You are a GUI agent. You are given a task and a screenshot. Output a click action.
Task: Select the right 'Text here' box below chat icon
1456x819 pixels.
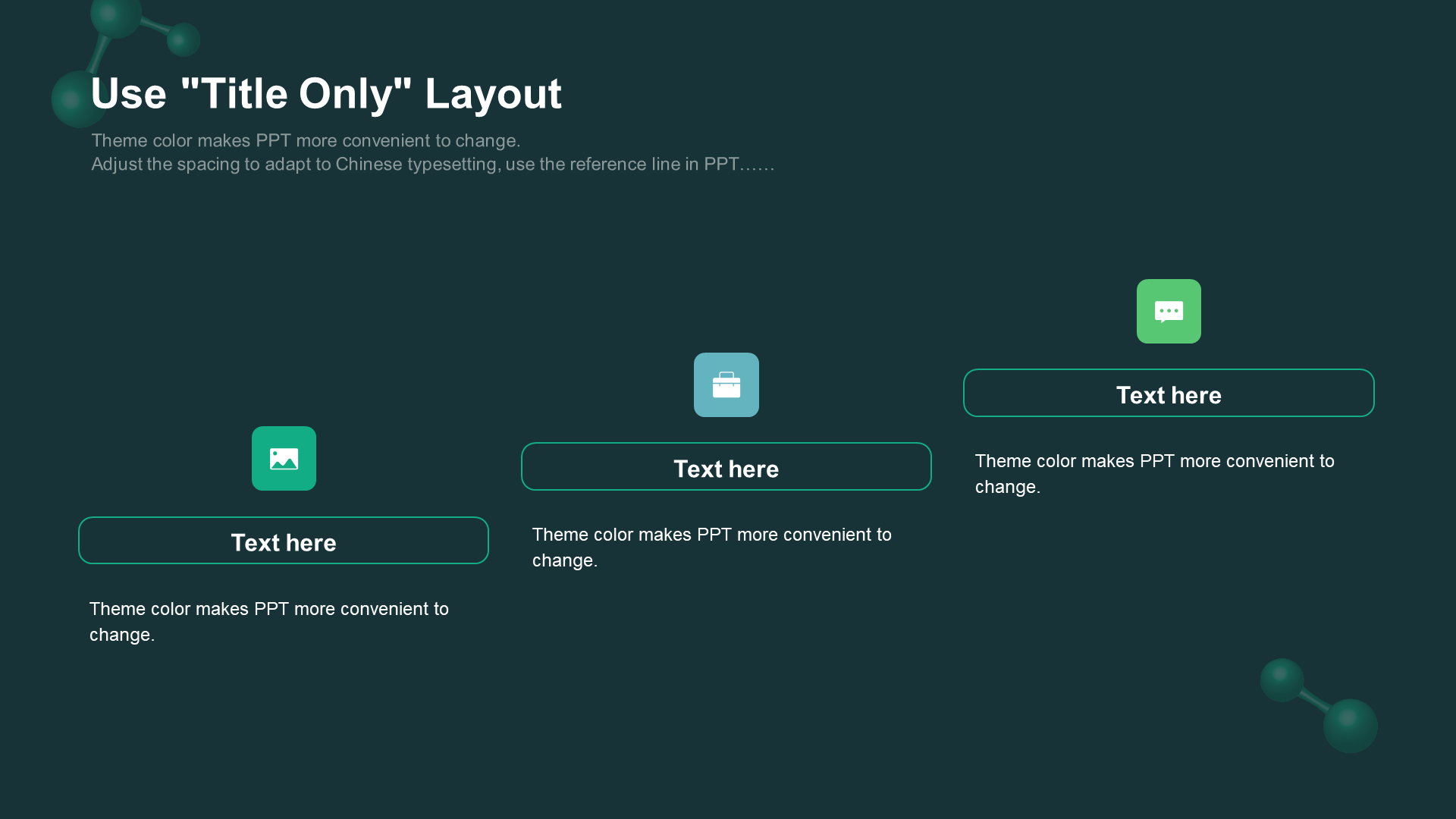click(1169, 393)
